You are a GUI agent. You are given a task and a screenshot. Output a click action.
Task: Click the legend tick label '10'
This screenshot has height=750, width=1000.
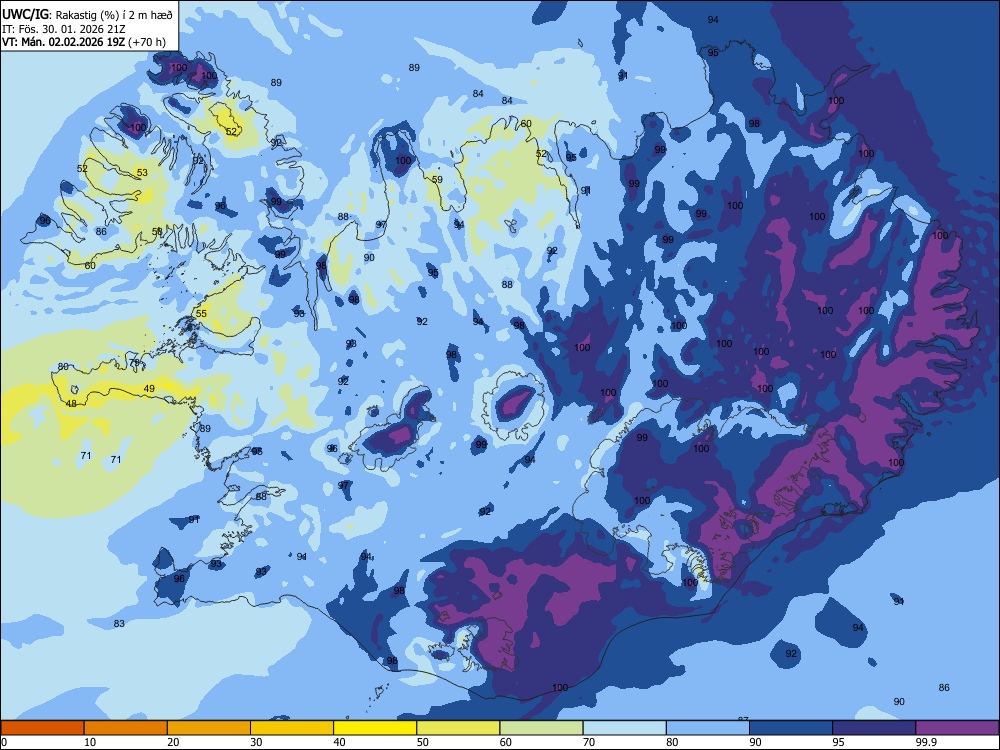[90, 742]
